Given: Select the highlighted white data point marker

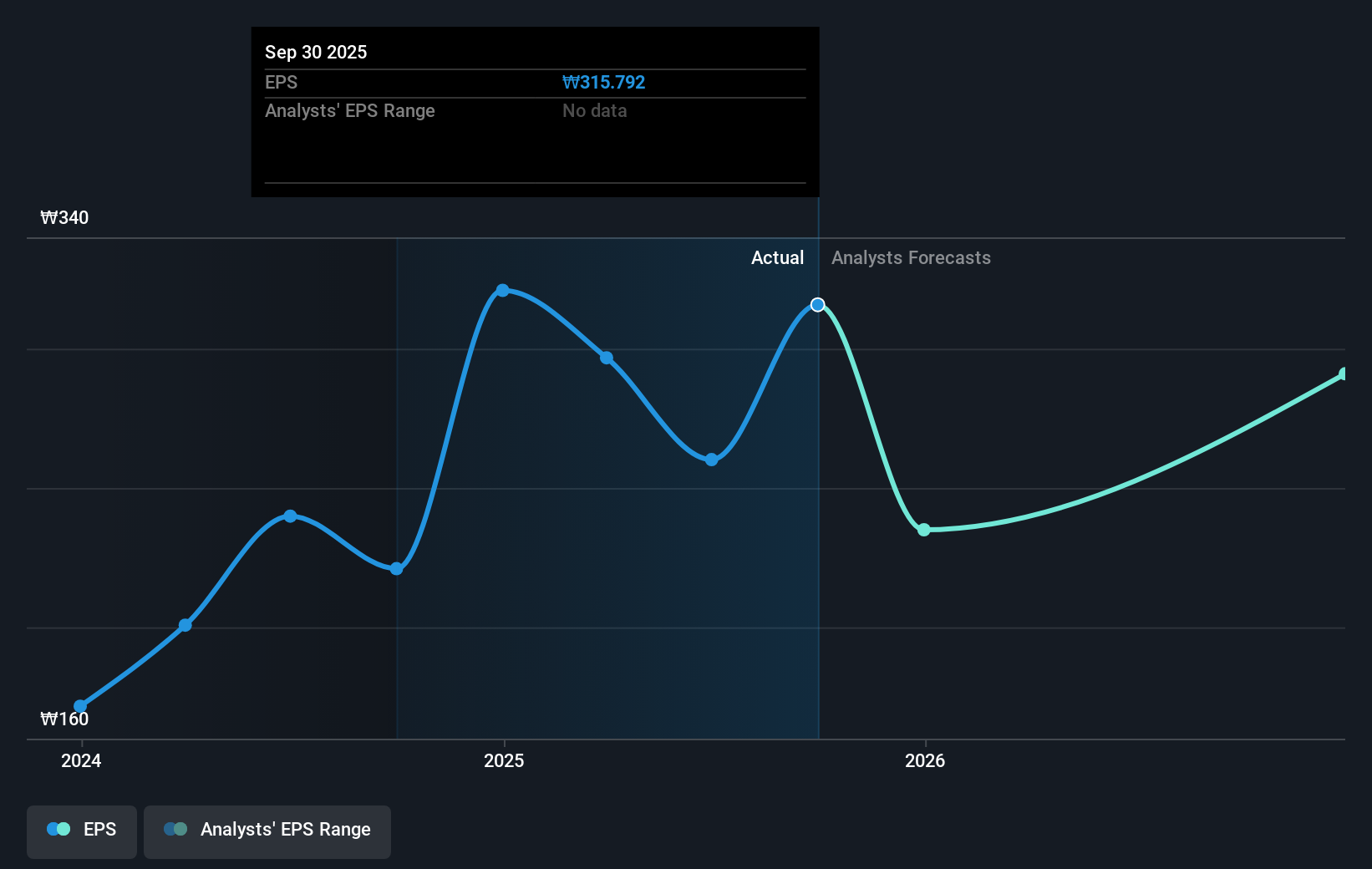Looking at the screenshot, I should [816, 305].
